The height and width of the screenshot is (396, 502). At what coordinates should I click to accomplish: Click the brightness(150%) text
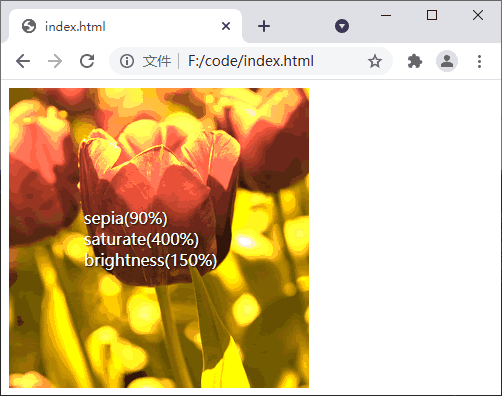(151, 260)
